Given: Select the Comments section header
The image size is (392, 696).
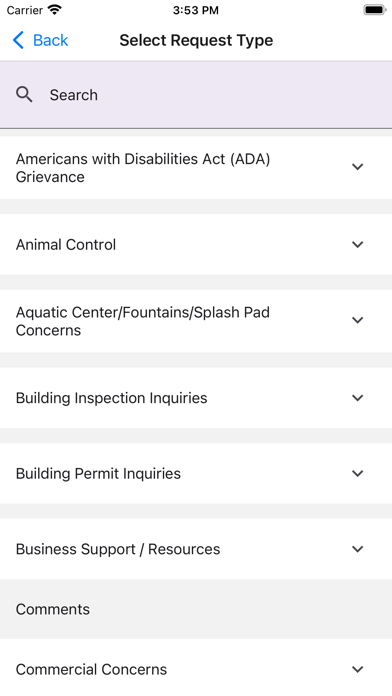Looking at the screenshot, I should [196, 609].
